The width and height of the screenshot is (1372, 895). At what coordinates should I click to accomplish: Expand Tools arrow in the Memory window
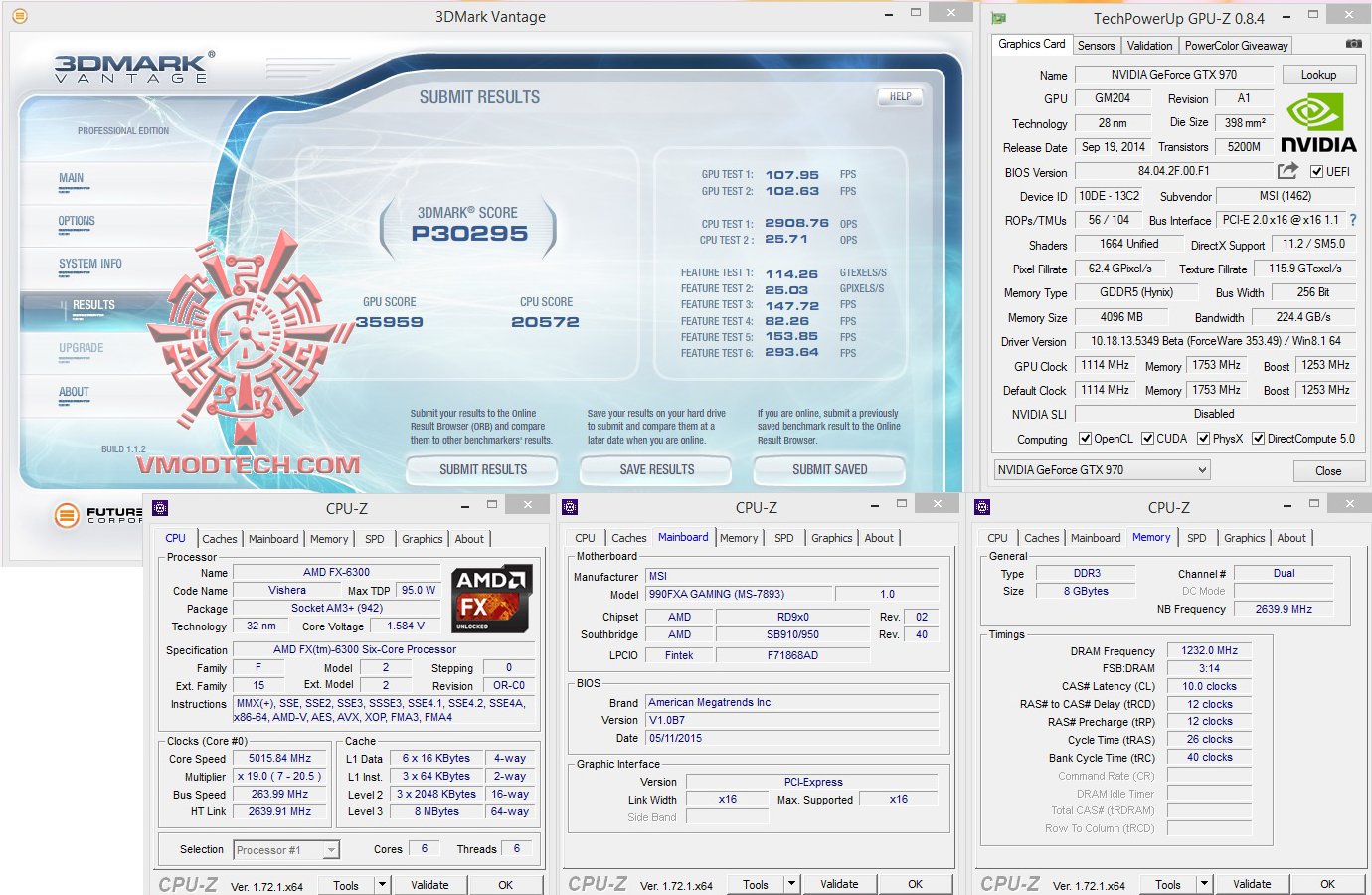point(1204,884)
